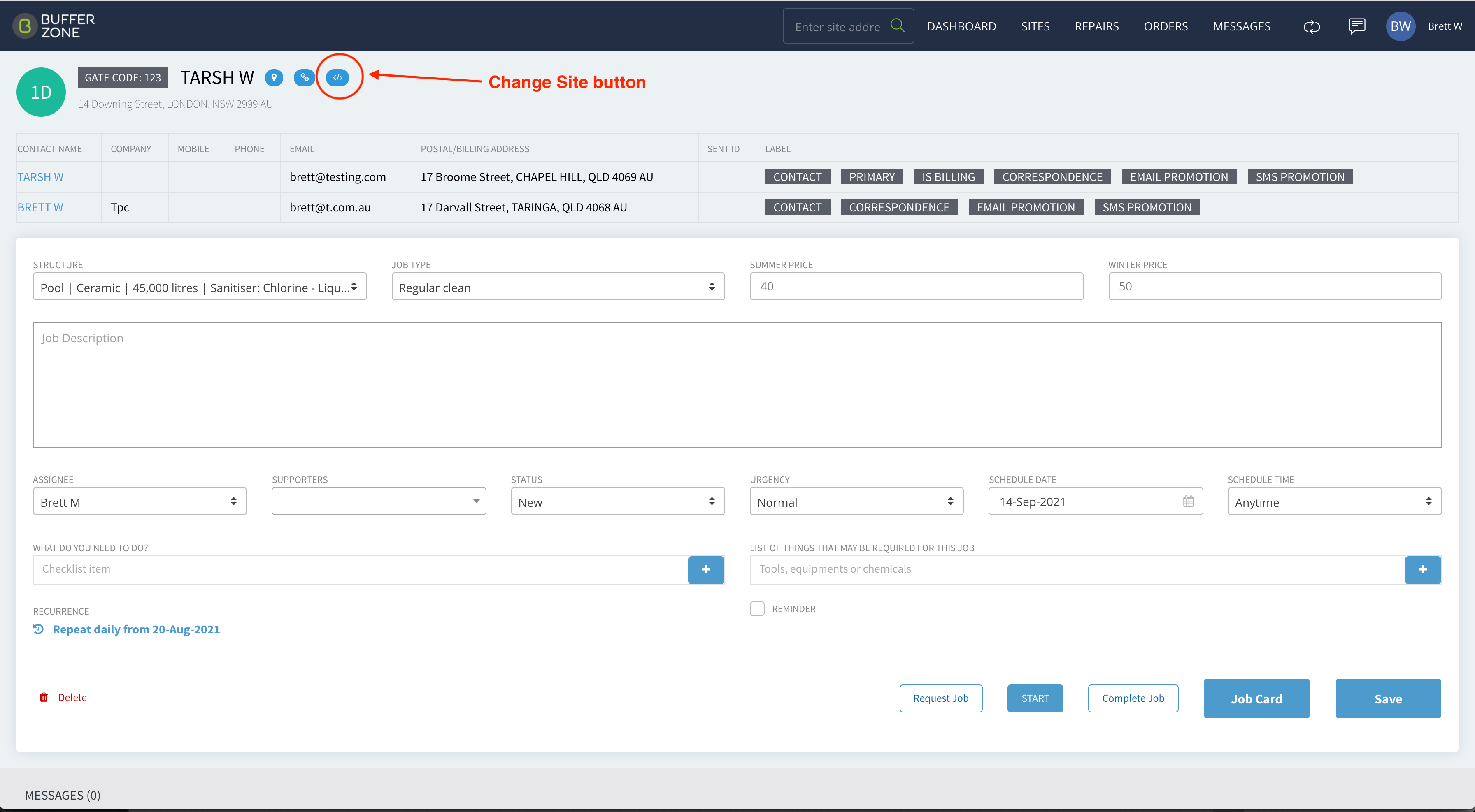This screenshot has height=812, width=1475.
Task: Click the refresh sync icon in header
Action: click(x=1311, y=26)
